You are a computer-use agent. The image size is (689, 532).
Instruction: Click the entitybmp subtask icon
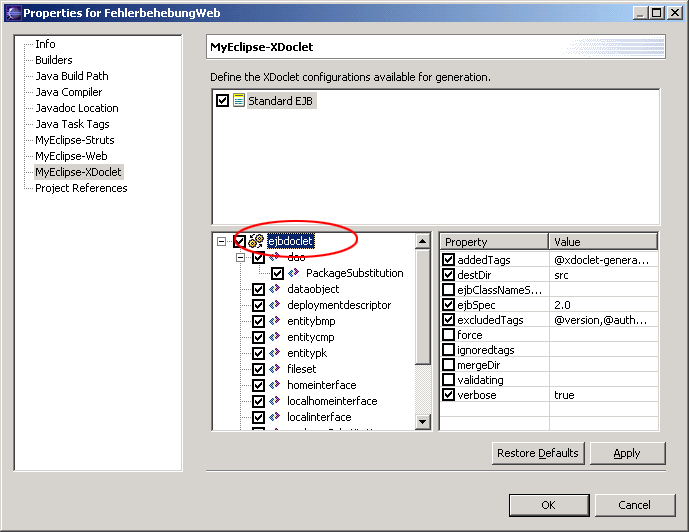point(274,321)
